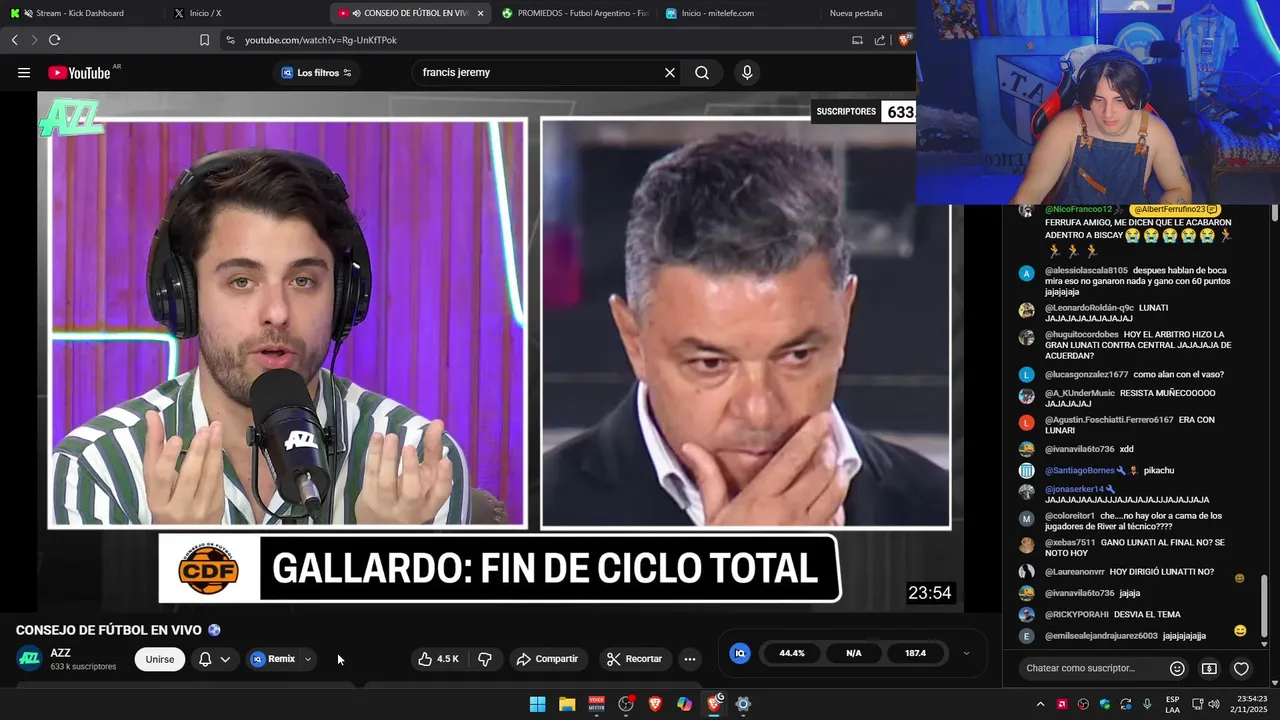Switch the ESP LAA input language

(x=1172, y=704)
